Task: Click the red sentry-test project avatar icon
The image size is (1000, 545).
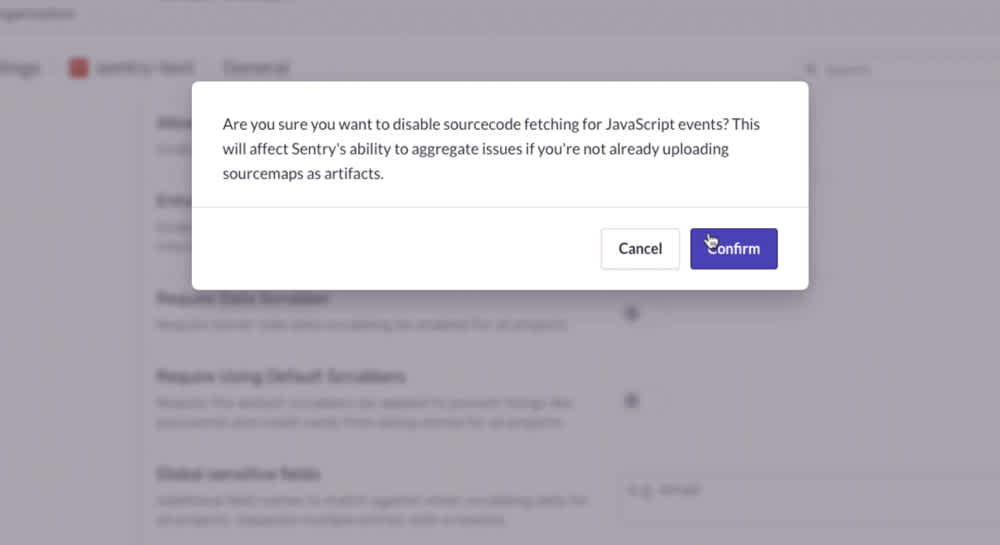Action: point(78,68)
